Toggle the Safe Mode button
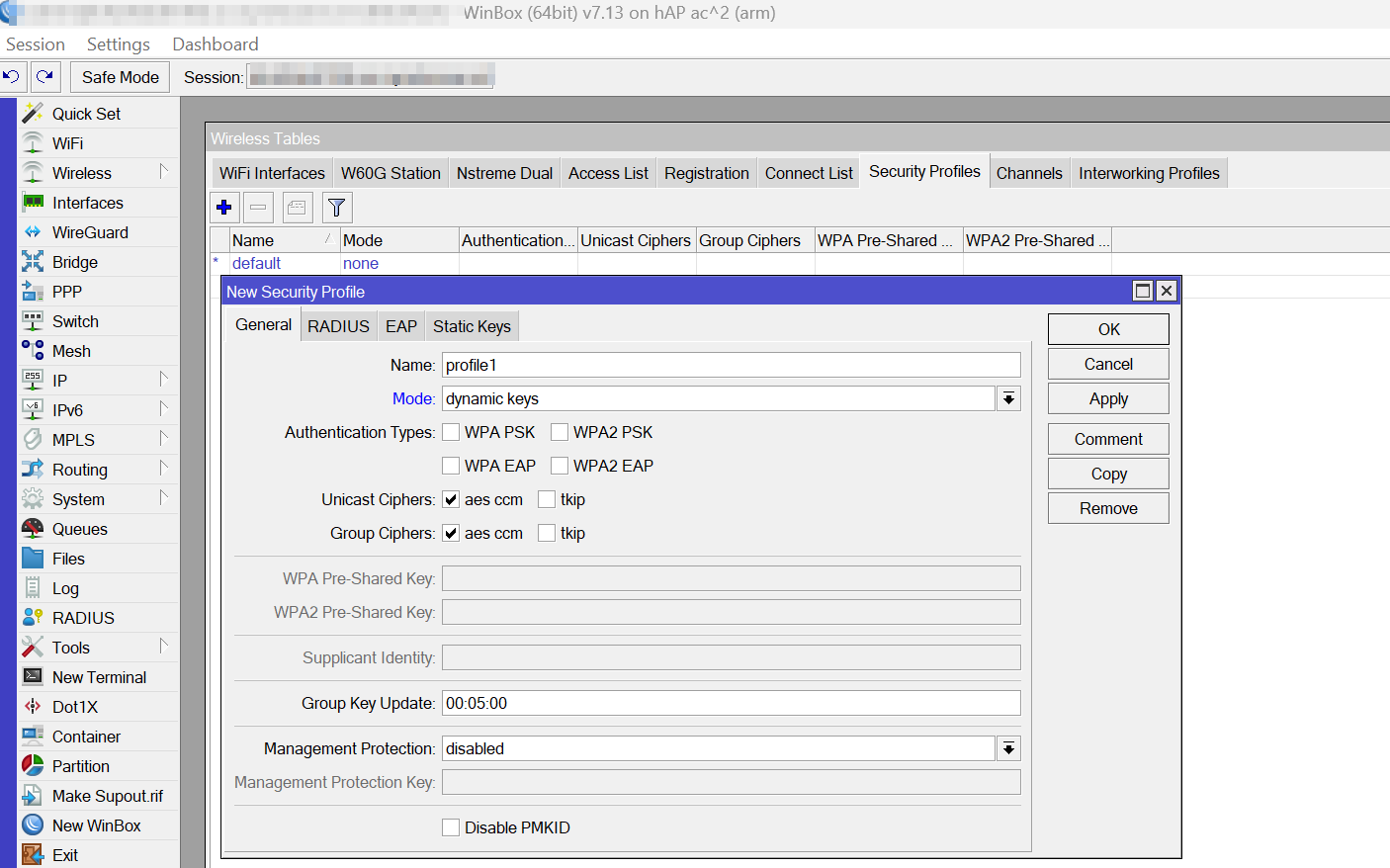The image size is (1390, 868). tap(121, 77)
